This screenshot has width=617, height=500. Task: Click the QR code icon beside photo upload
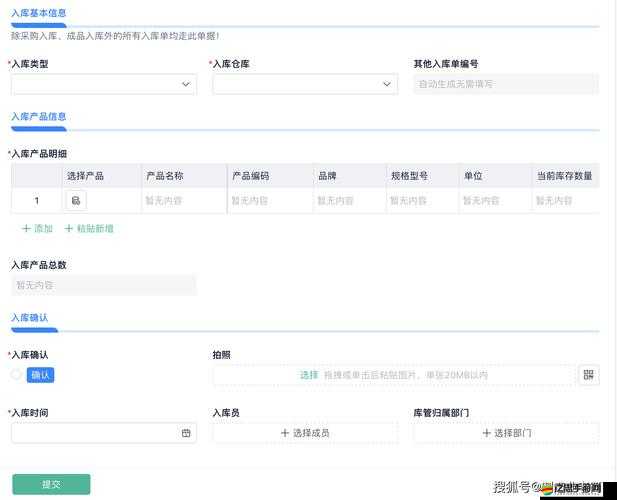pyautogui.click(x=589, y=375)
